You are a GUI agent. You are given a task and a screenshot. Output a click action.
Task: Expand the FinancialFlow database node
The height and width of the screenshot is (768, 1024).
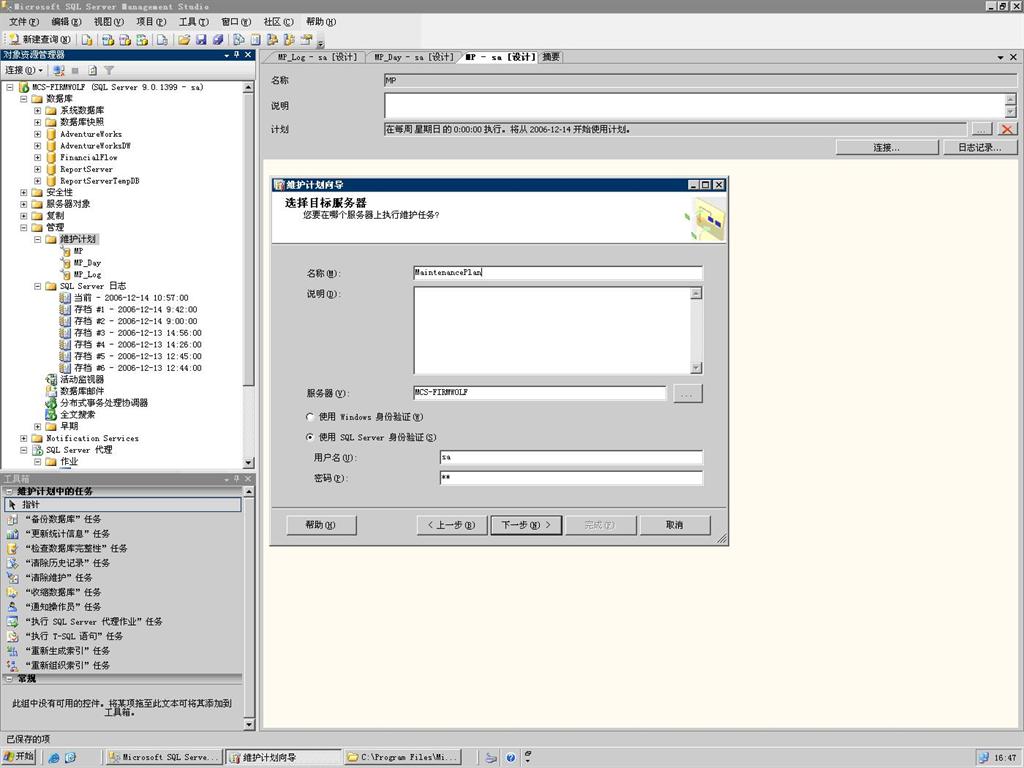pyautogui.click(x=38, y=157)
